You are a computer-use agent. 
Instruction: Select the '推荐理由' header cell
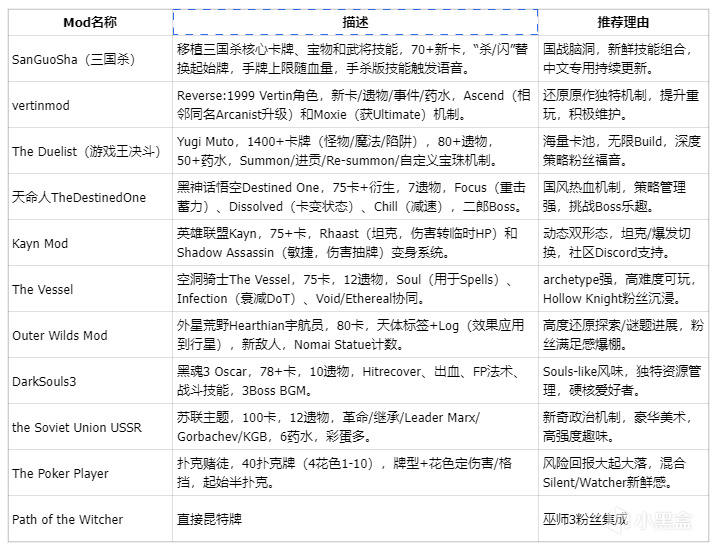tap(623, 22)
